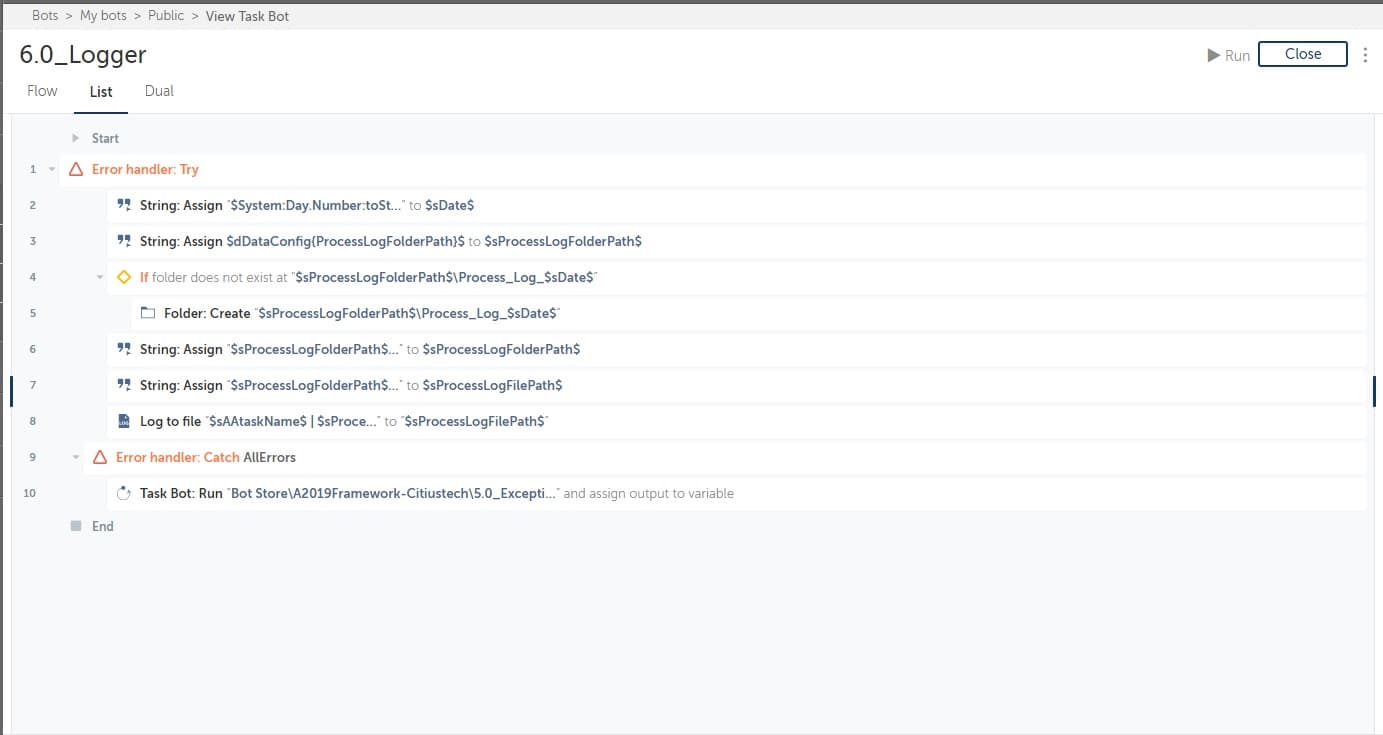Select the Log to file row
Screen dimensions: 1383x735
tap(738, 421)
